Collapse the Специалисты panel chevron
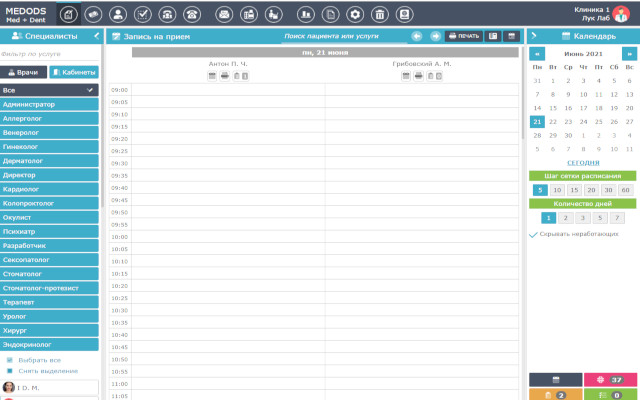The height and width of the screenshot is (400, 640). tap(97, 36)
